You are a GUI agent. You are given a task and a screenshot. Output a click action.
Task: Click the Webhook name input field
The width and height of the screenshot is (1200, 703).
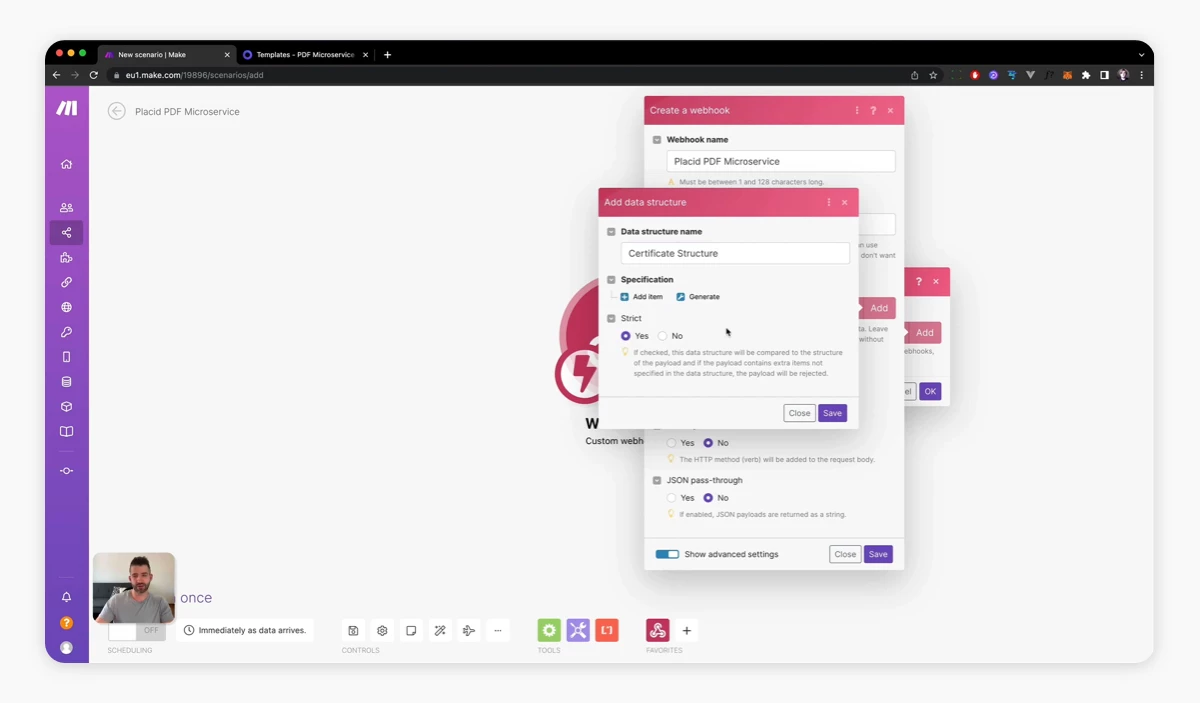pos(781,161)
